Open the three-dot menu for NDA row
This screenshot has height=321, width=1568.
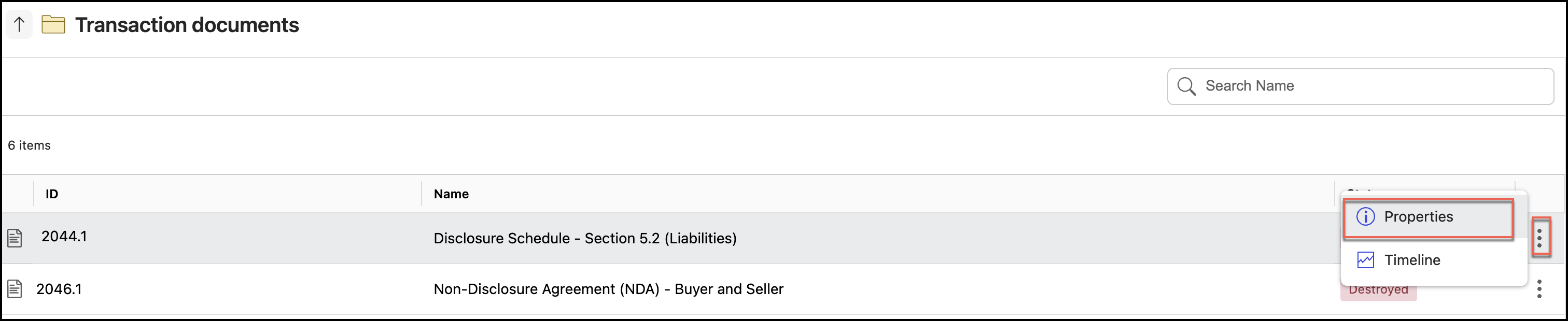pyautogui.click(x=1539, y=289)
